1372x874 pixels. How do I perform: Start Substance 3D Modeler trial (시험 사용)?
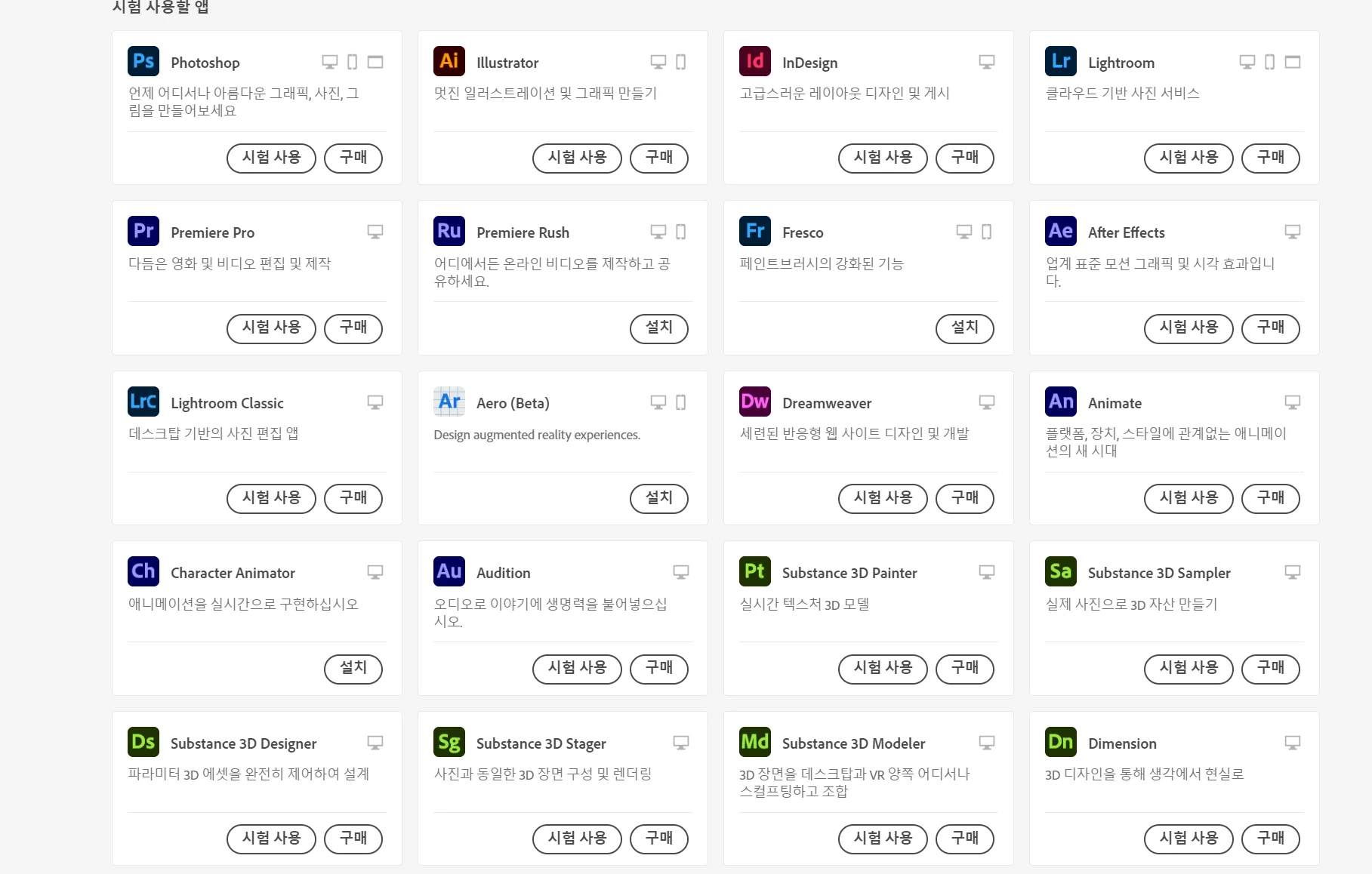tap(883, 839)
